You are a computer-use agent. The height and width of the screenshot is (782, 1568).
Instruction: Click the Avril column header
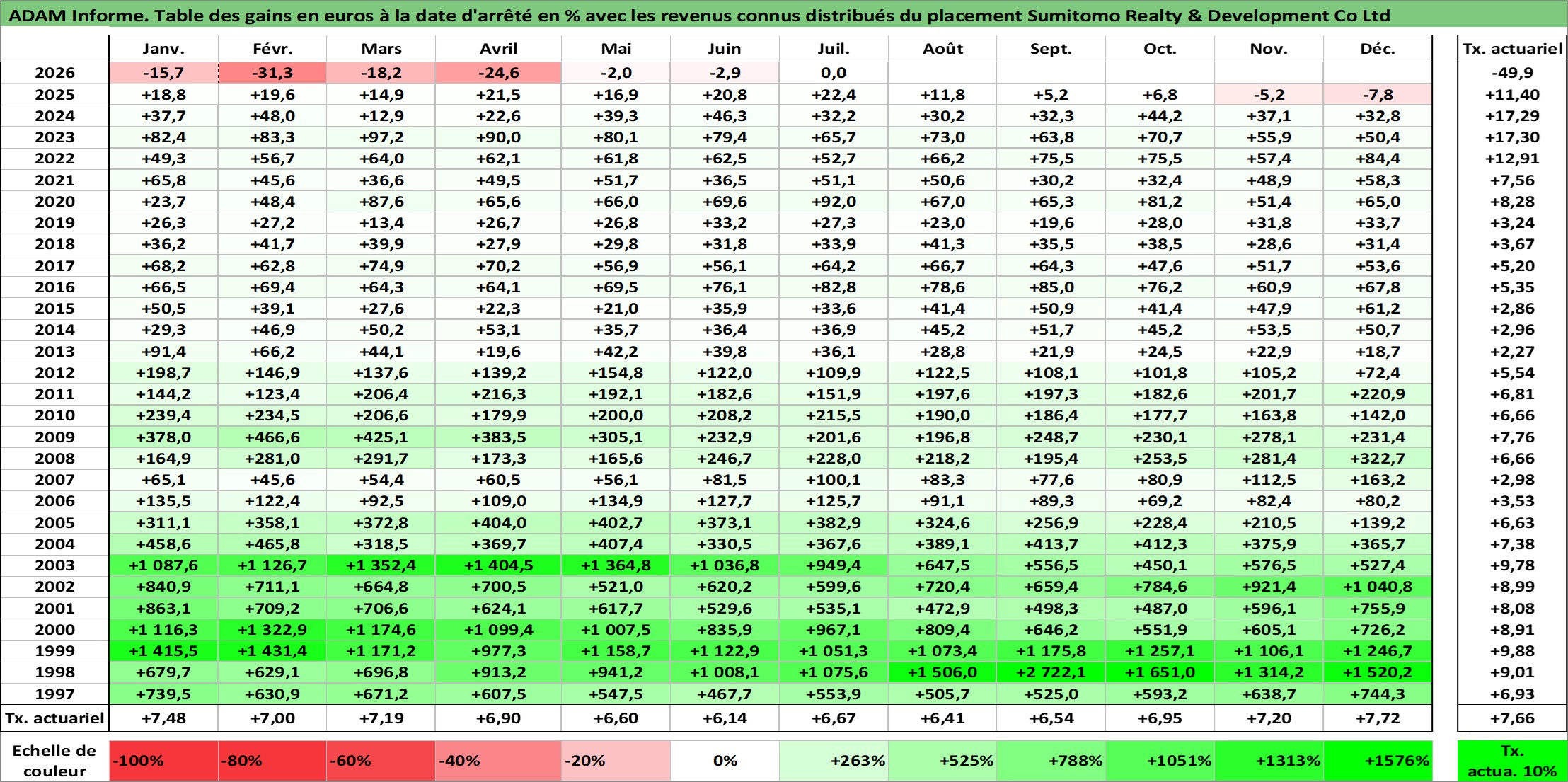[x=499, y=49]
